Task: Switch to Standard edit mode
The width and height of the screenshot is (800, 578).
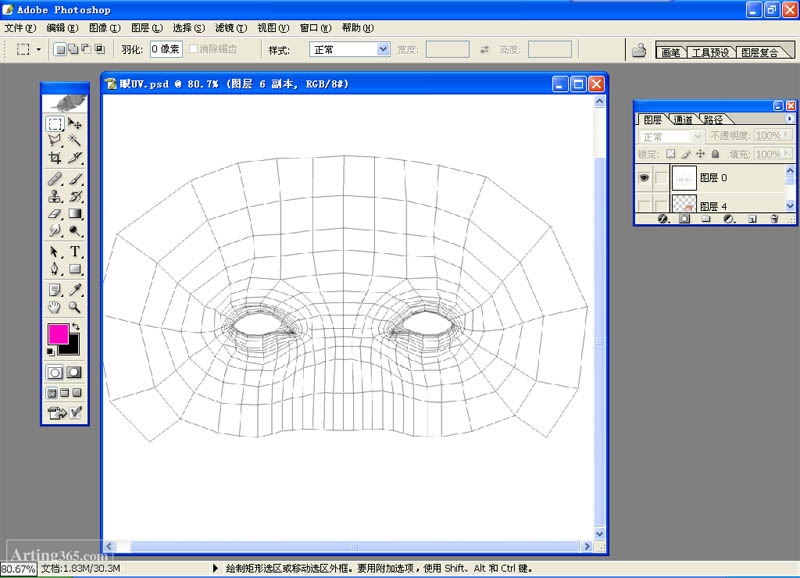Action: [x=55, y=372]
